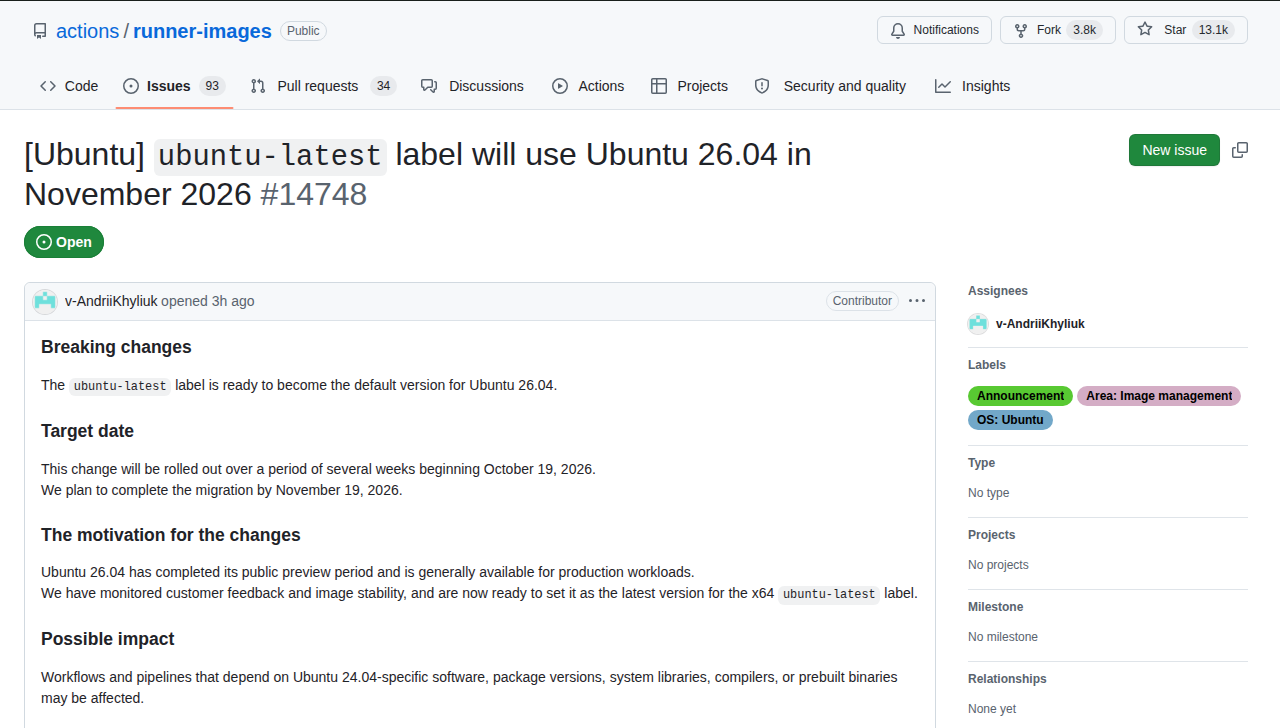Viewport: 1280px width, 728px height.
Task: Click the issue number #14748
Action: tap(313, 194)
